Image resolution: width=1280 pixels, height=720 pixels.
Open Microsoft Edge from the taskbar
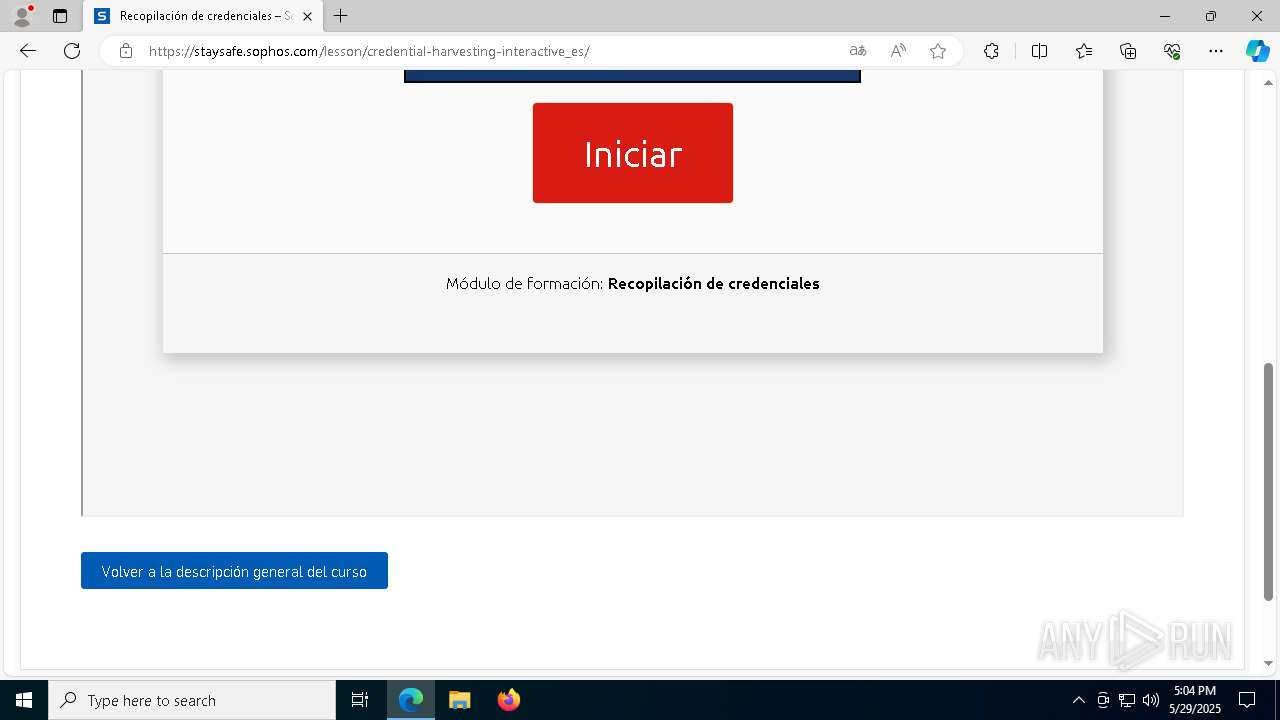411,700
